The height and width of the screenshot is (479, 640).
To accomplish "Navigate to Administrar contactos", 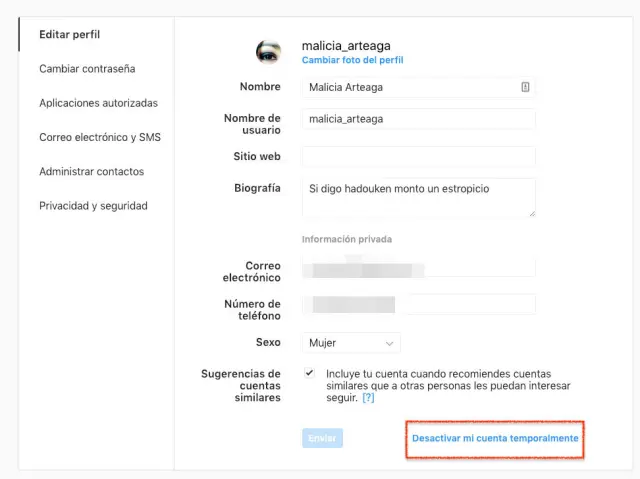I will pyautogui.click(x=92, y=171).
